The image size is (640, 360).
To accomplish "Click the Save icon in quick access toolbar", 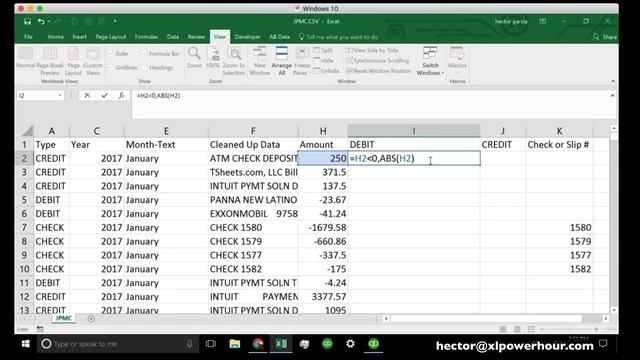I will click(27, 21).
